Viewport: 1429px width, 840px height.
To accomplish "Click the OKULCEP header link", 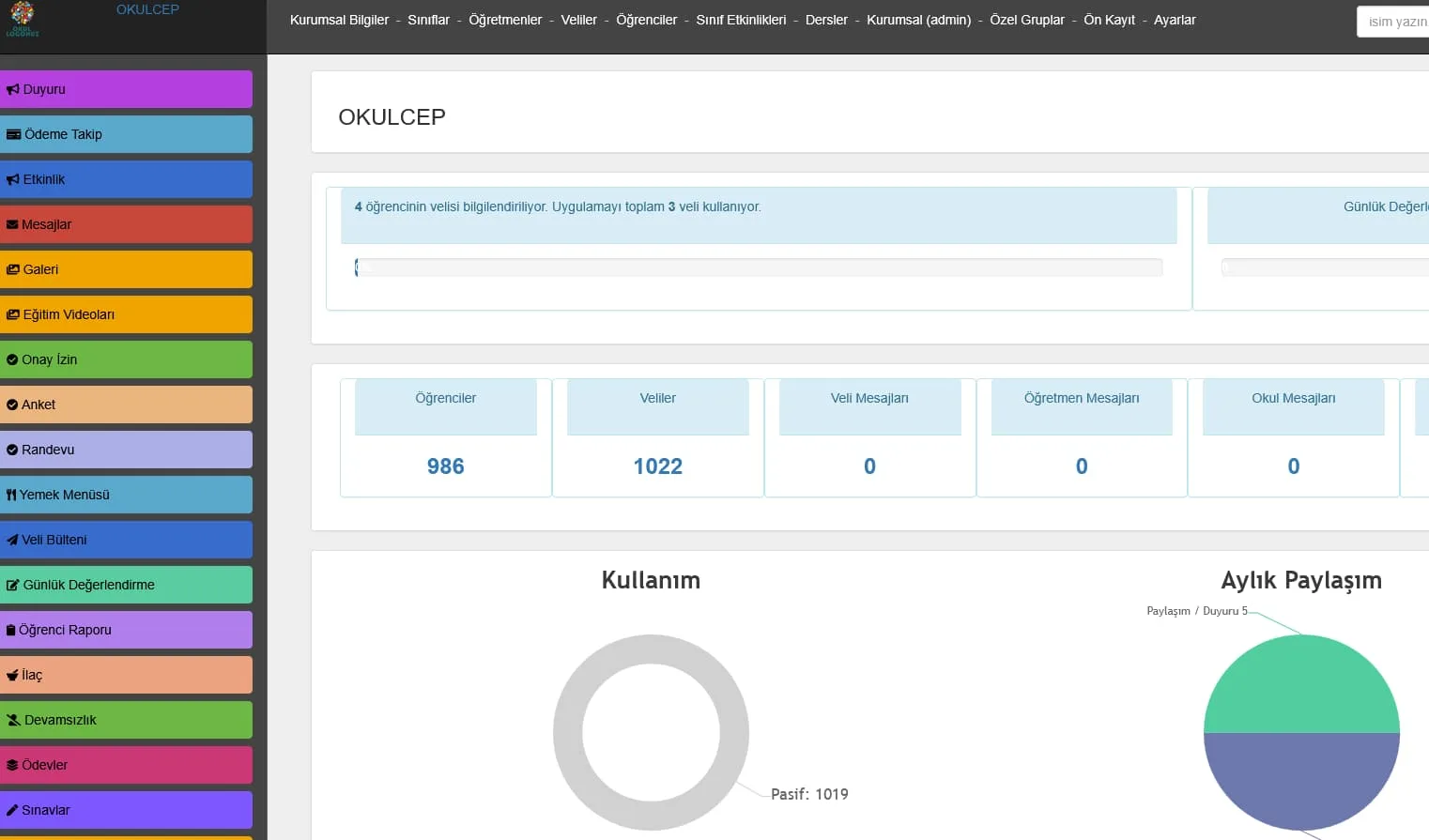I will [147, 9].
